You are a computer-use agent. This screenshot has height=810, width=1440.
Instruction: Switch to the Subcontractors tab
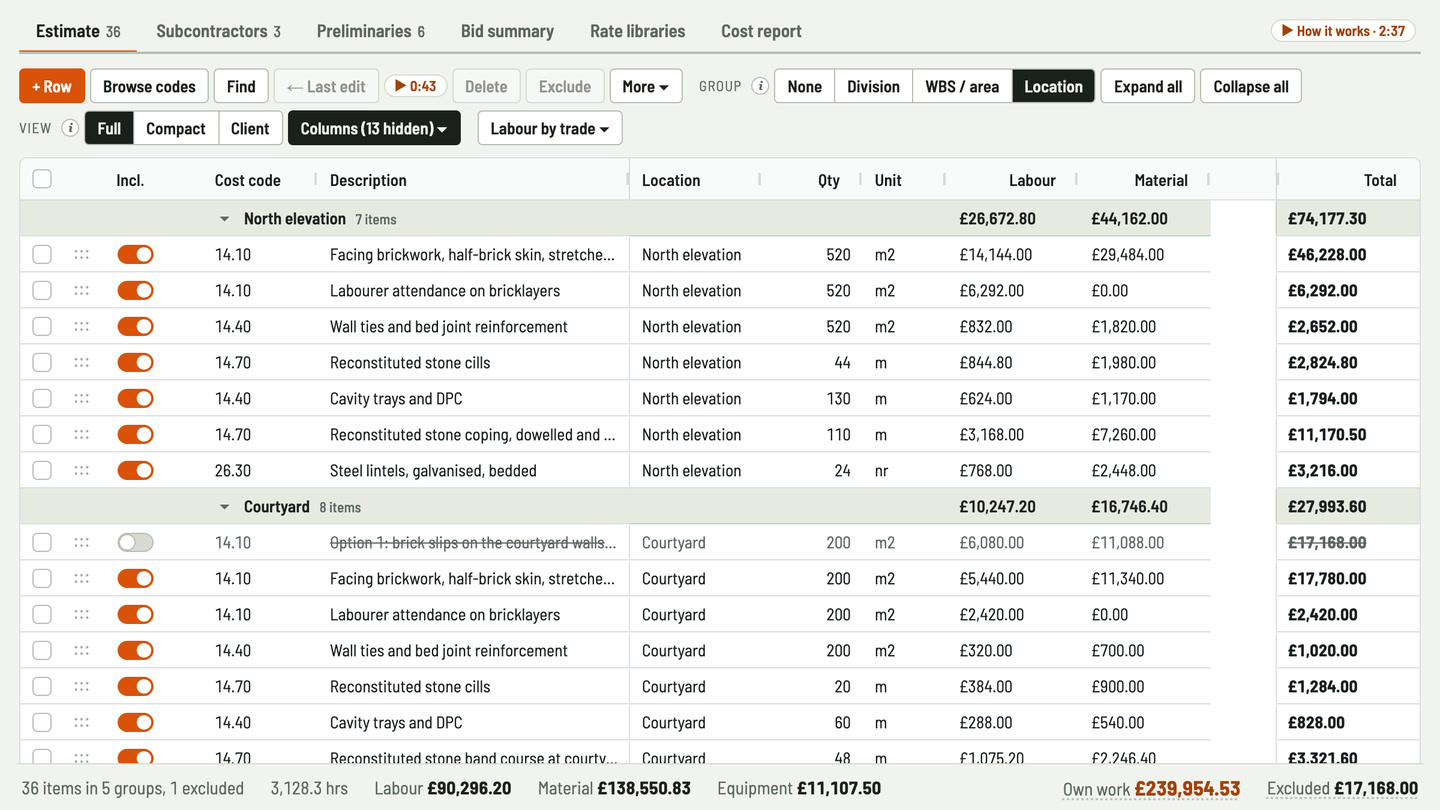click(218, 31)
